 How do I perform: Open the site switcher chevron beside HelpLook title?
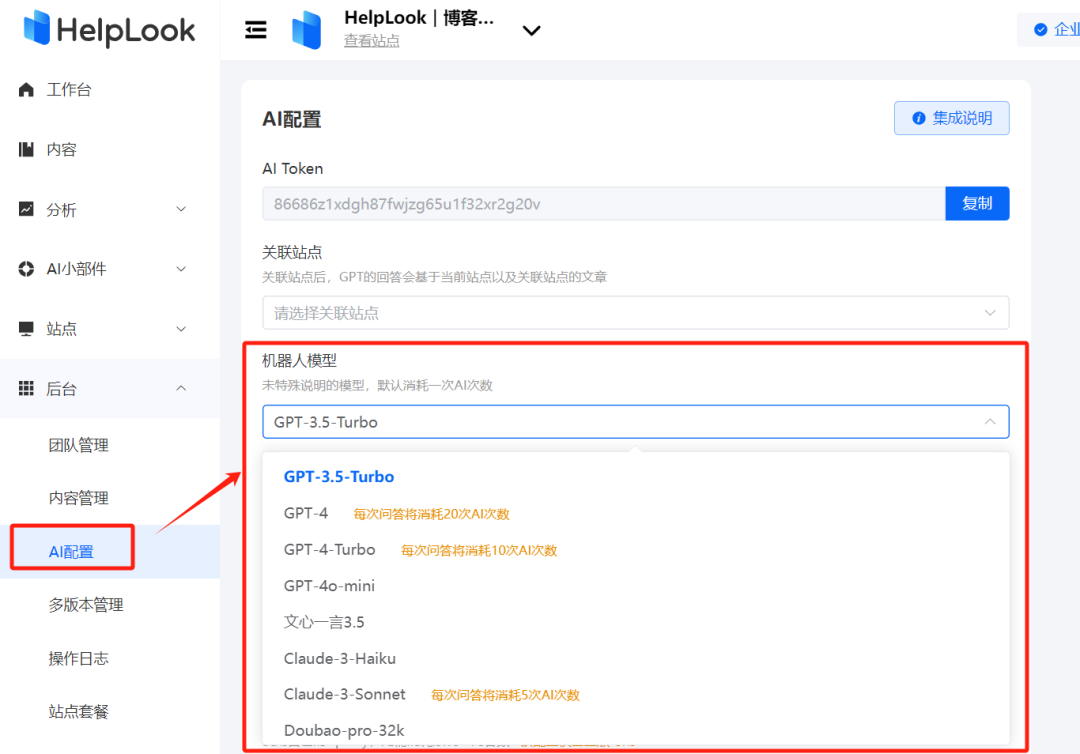(531, 30)
